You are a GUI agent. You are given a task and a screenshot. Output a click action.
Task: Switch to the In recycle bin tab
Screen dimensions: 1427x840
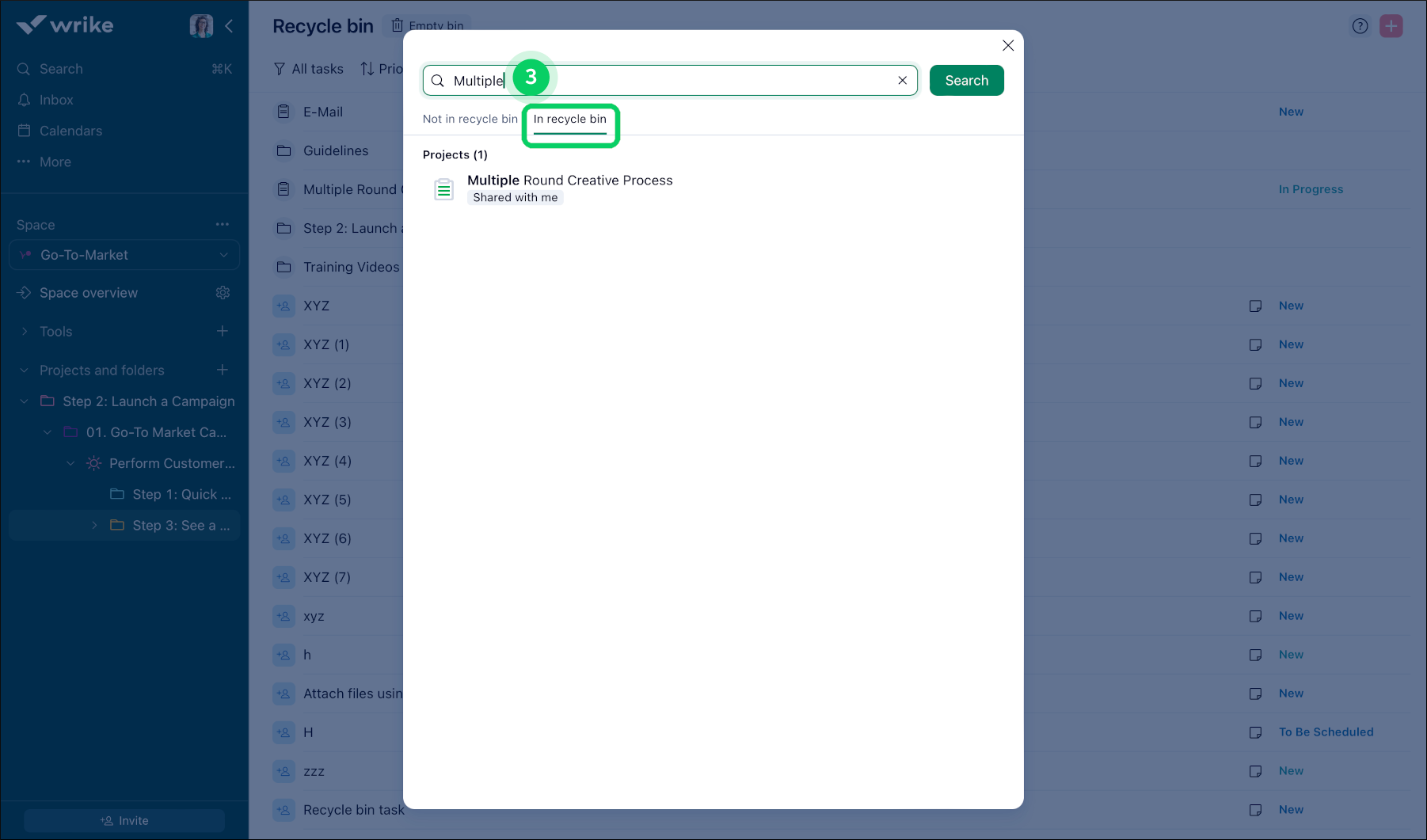point(570,119)
